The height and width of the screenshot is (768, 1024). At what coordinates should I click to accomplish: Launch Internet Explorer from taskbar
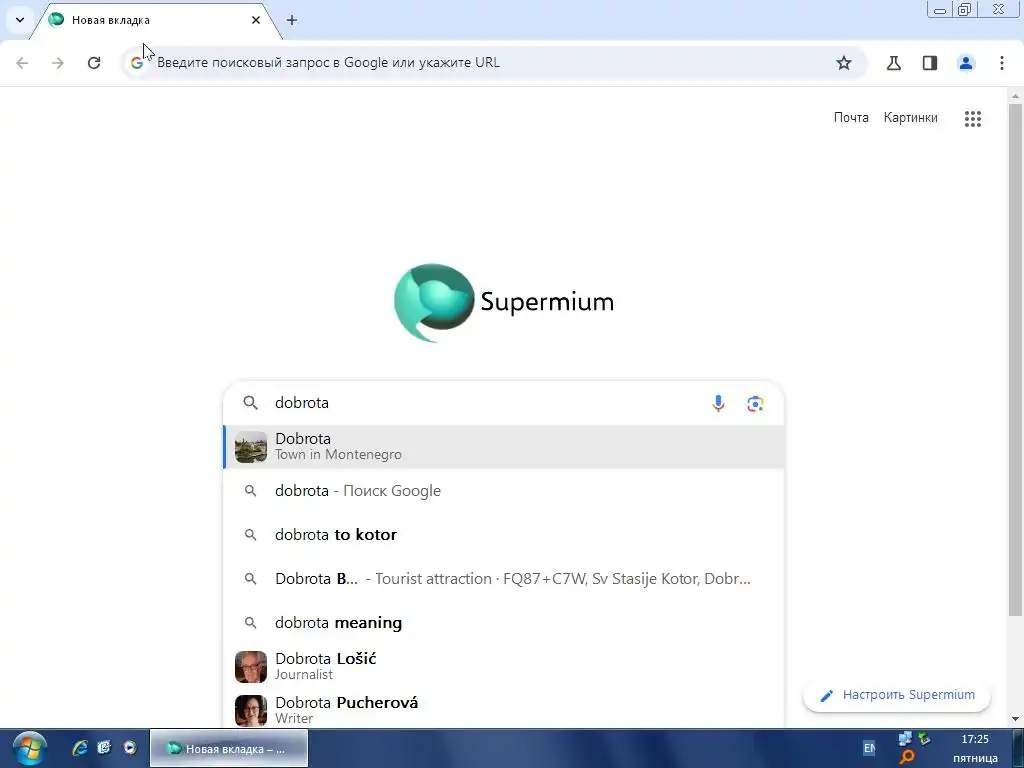(x=80, y=748)
